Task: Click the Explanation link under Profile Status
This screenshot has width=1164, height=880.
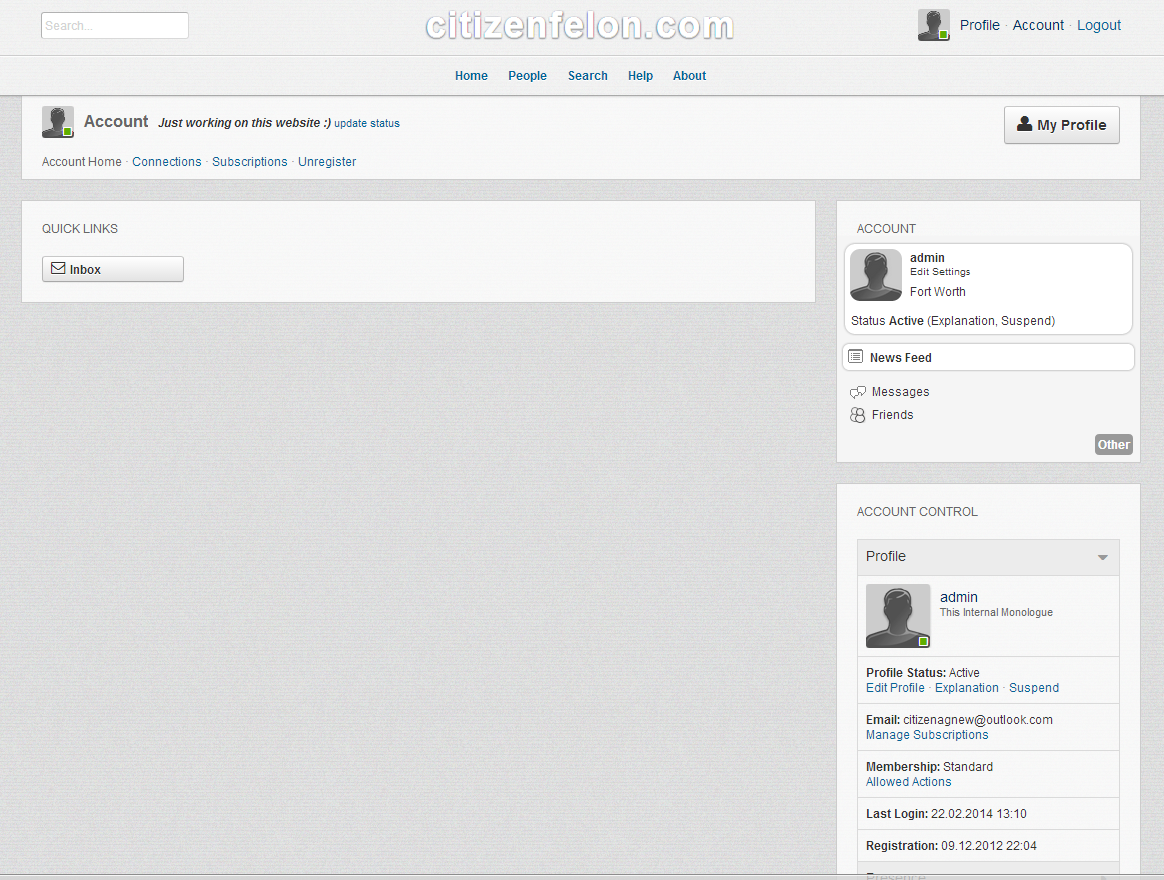Action: [x=967, y=688]
